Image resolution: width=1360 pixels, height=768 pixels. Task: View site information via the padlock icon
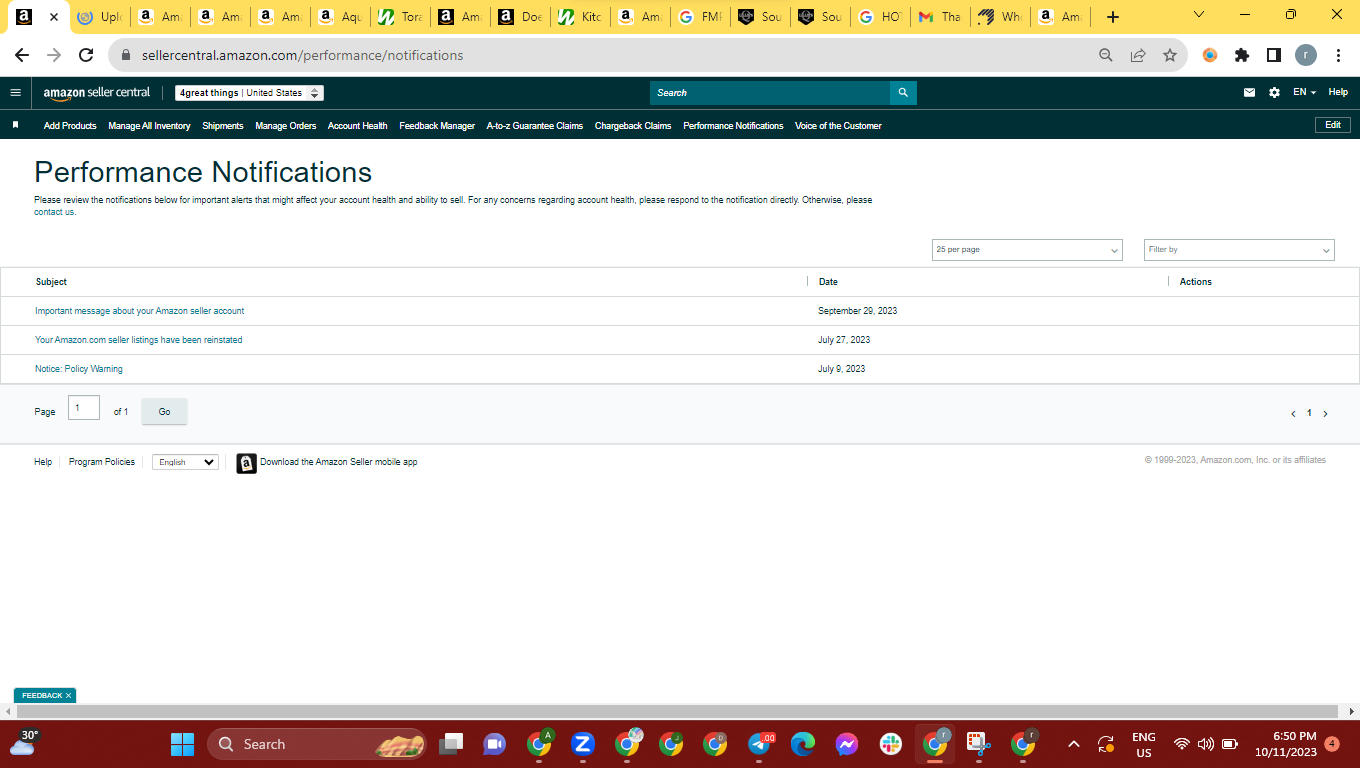coord(126,56)
